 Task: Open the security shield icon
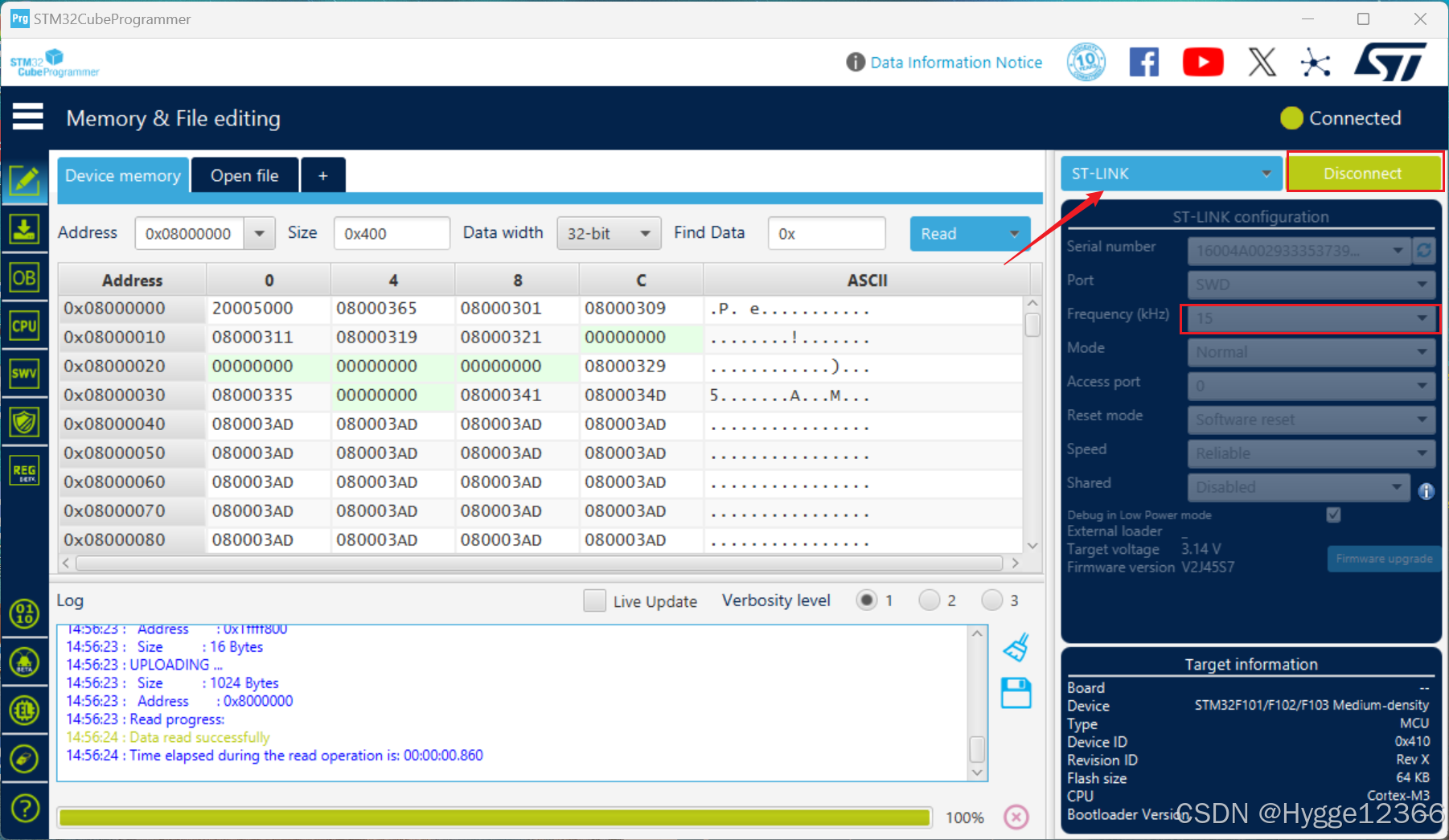point(24,421)
